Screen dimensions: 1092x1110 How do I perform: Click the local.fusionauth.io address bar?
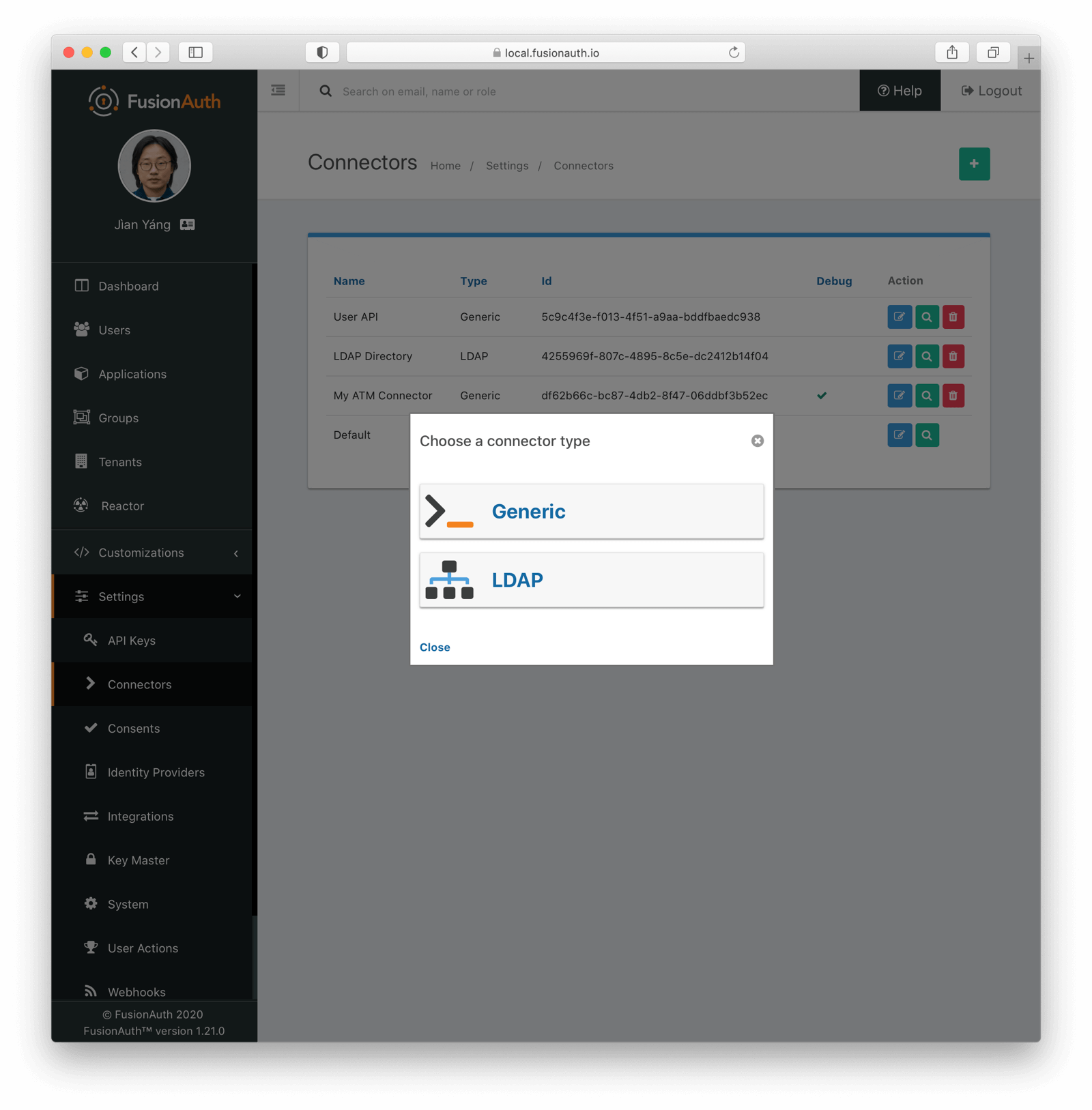(x=545, y=53)
